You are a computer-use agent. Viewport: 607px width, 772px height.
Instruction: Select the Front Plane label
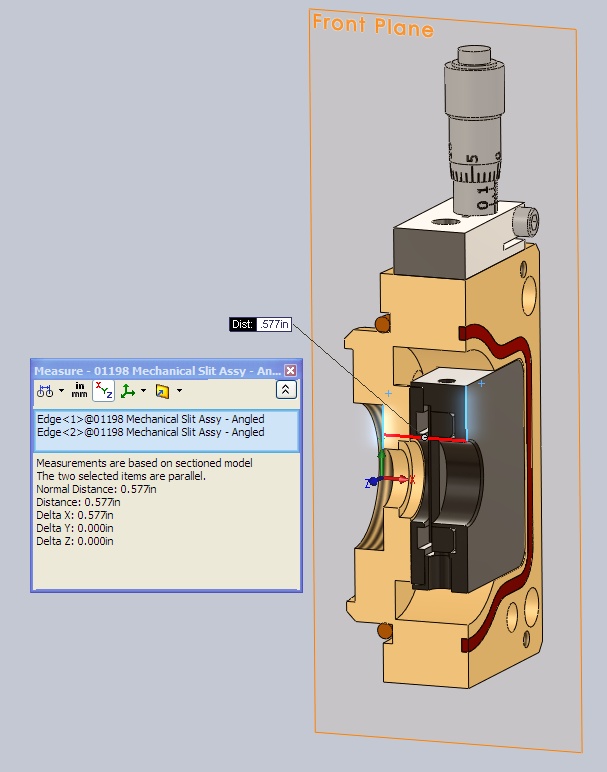[373, 25]
